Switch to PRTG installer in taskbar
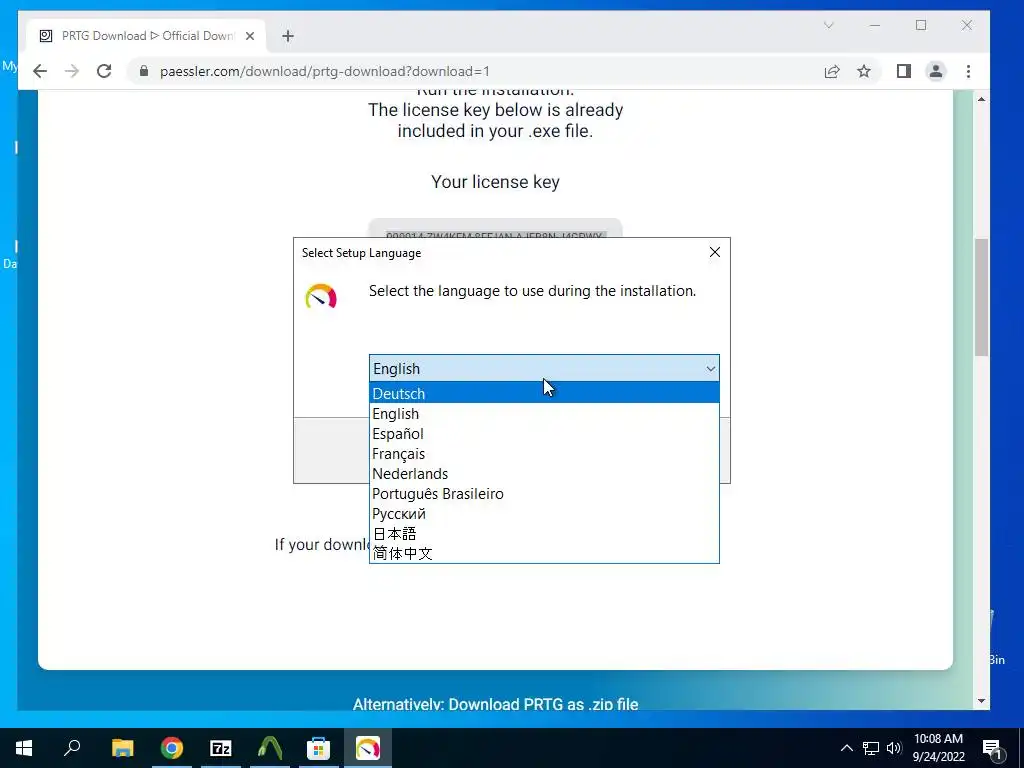 pyautogui.click(x=368, y=748)
